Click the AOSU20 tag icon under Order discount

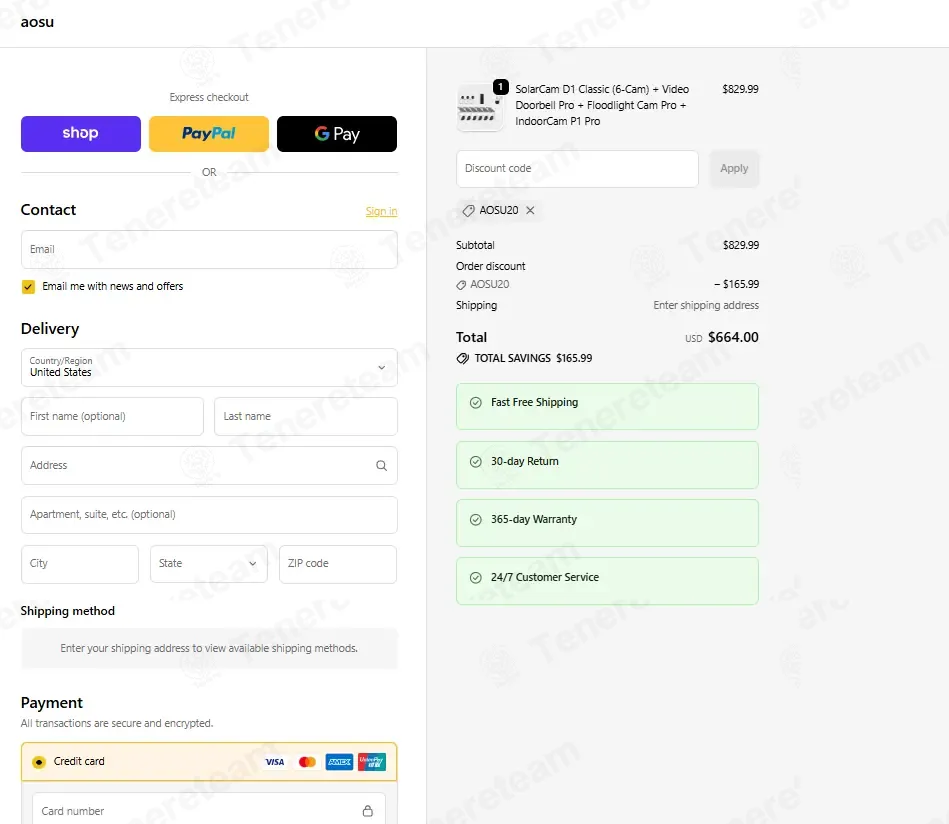(x=461, y=285)
